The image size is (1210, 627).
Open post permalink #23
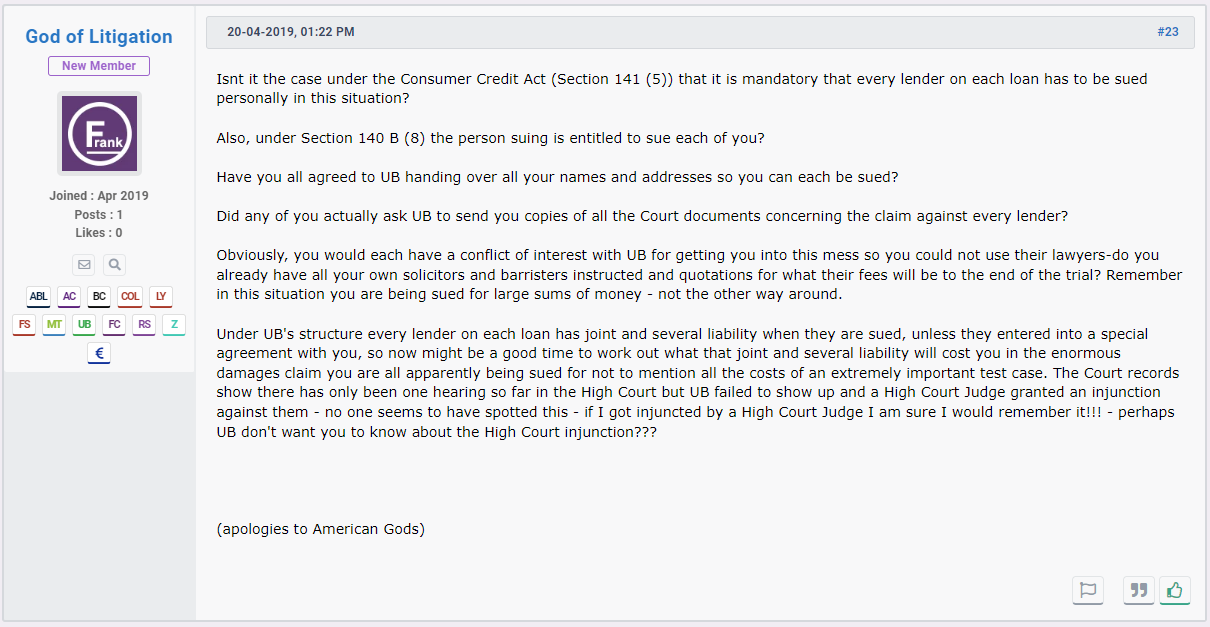pyautogui.click(x=1168, y=32)
